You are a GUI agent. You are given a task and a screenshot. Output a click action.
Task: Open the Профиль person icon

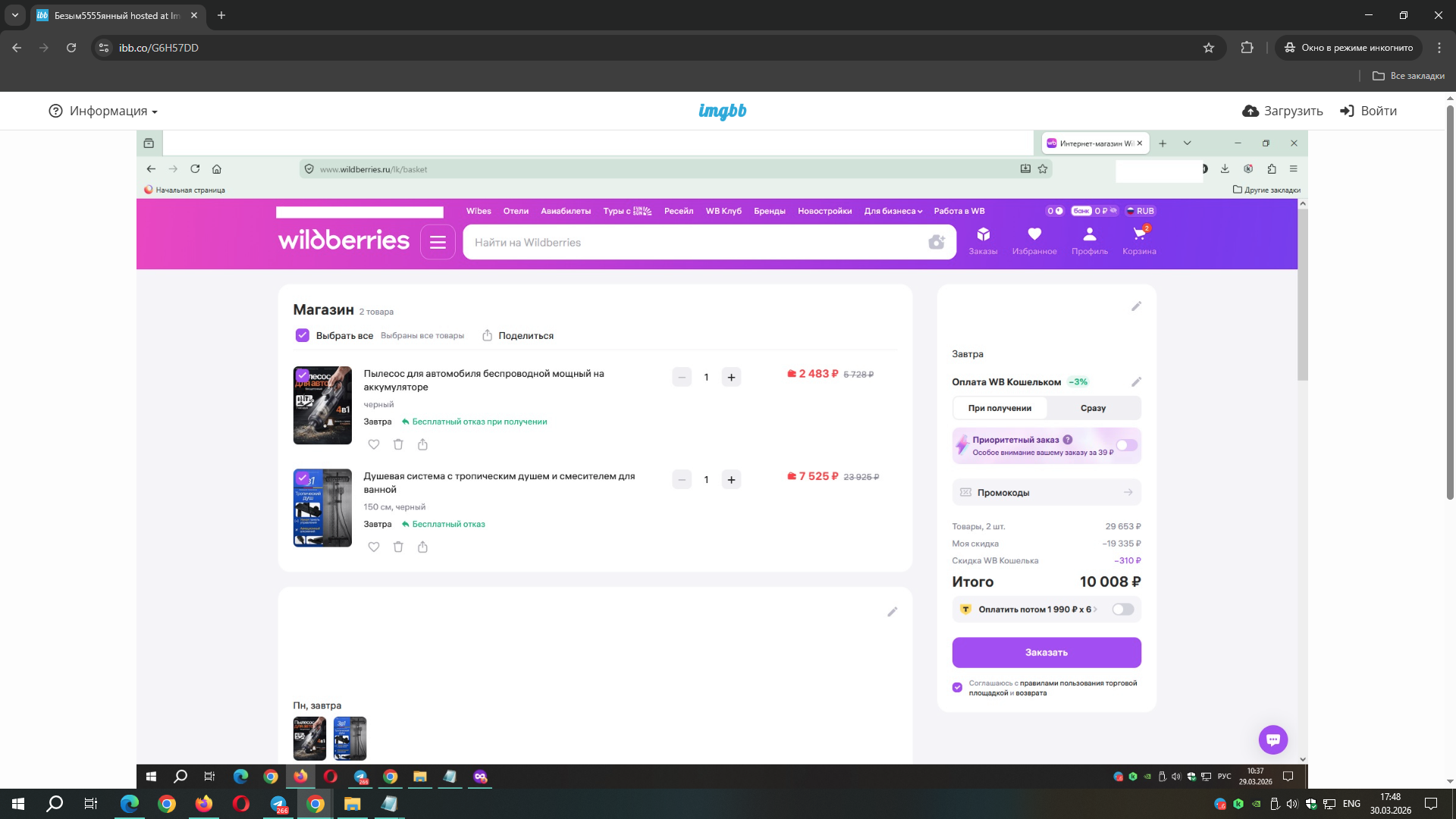point(1089,234)
